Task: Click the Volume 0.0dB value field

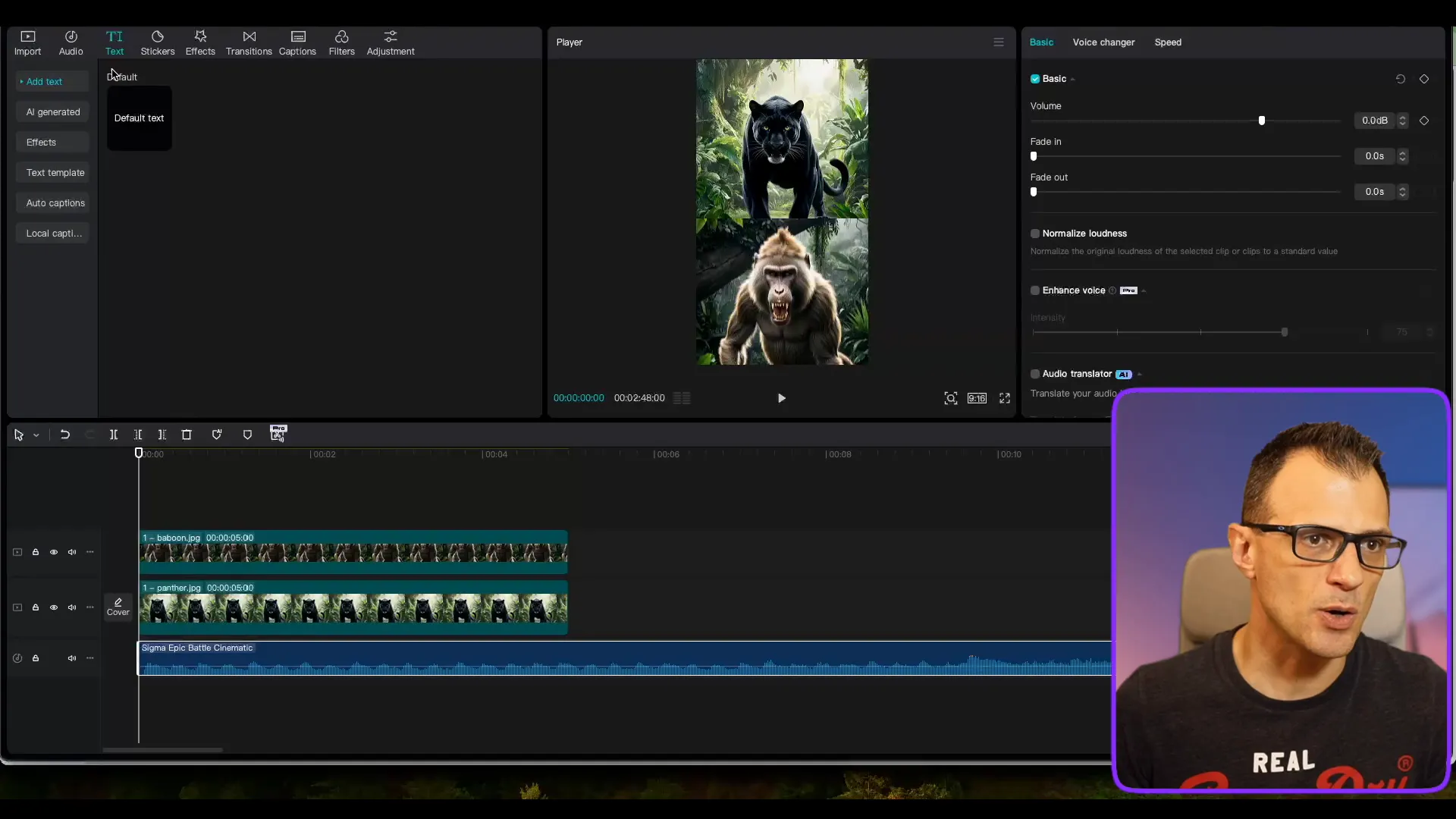Action: click(x=1374, y=121)
